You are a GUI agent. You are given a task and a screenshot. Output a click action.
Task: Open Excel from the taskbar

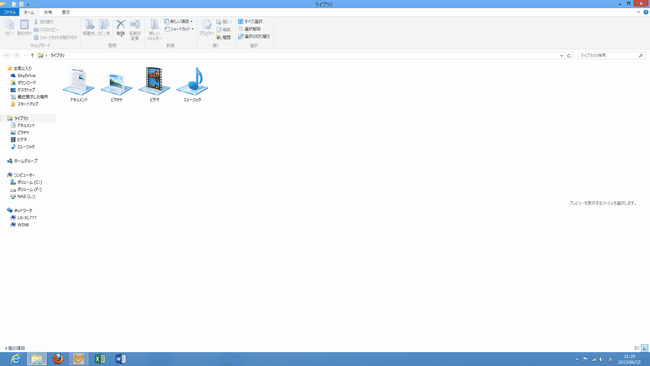click(x=99, y=359)
